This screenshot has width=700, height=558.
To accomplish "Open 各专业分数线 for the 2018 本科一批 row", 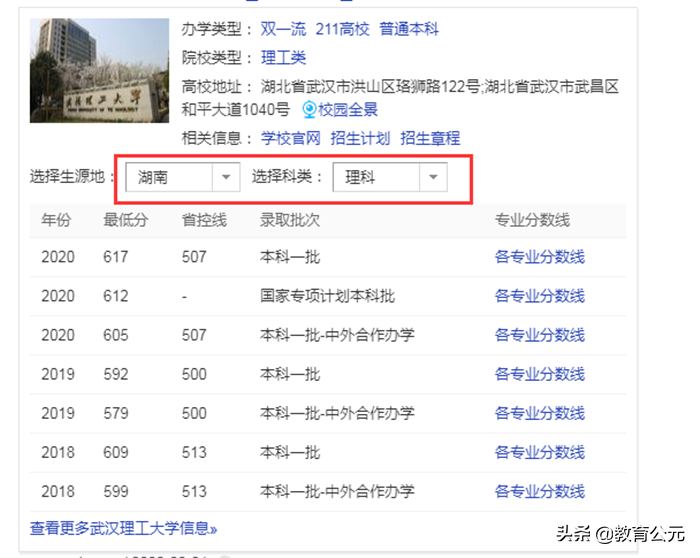I will click(540, 453).
